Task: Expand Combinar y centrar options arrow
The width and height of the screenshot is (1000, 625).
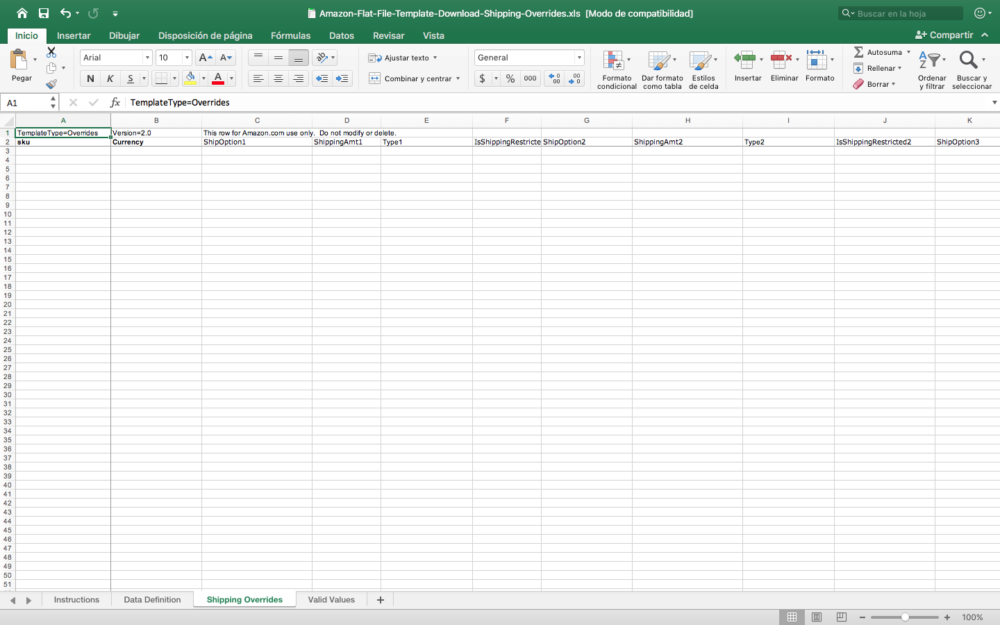Action: click(458, 78)
